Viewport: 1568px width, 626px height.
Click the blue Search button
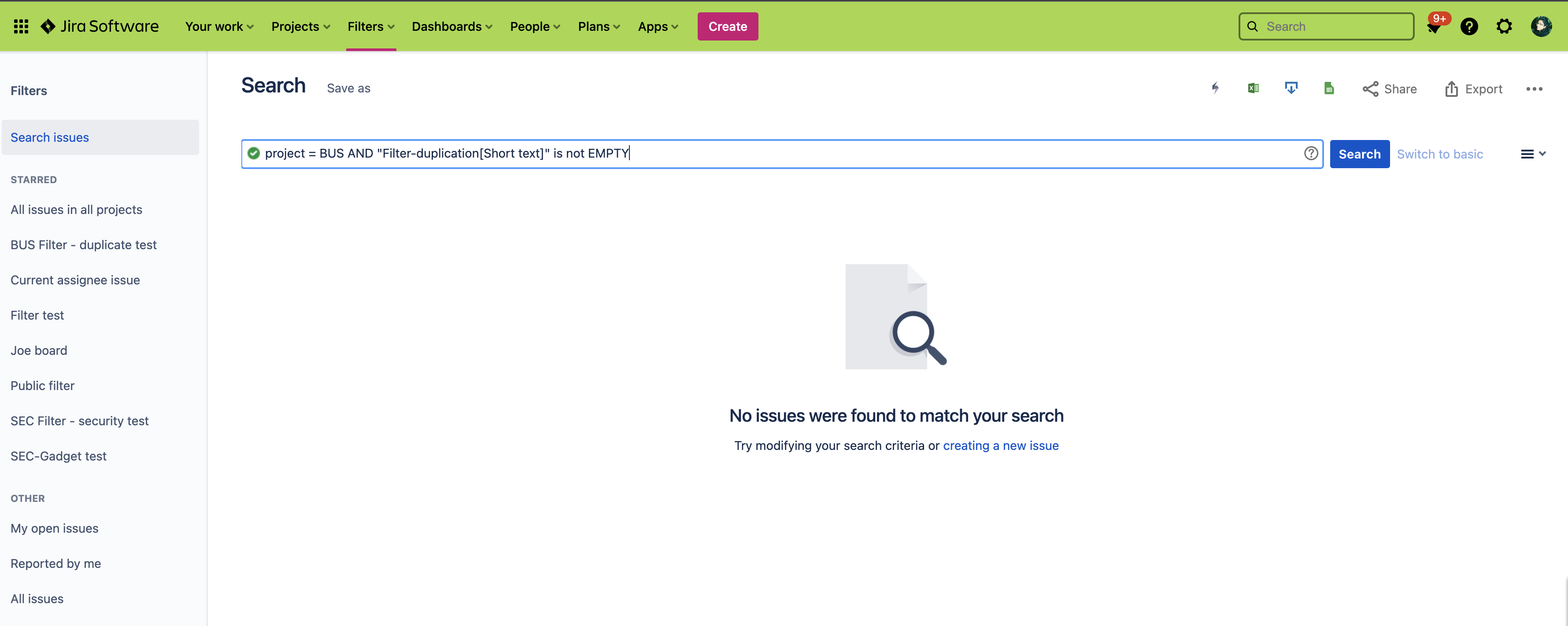pyautogui.click(x=1359, y=154)
